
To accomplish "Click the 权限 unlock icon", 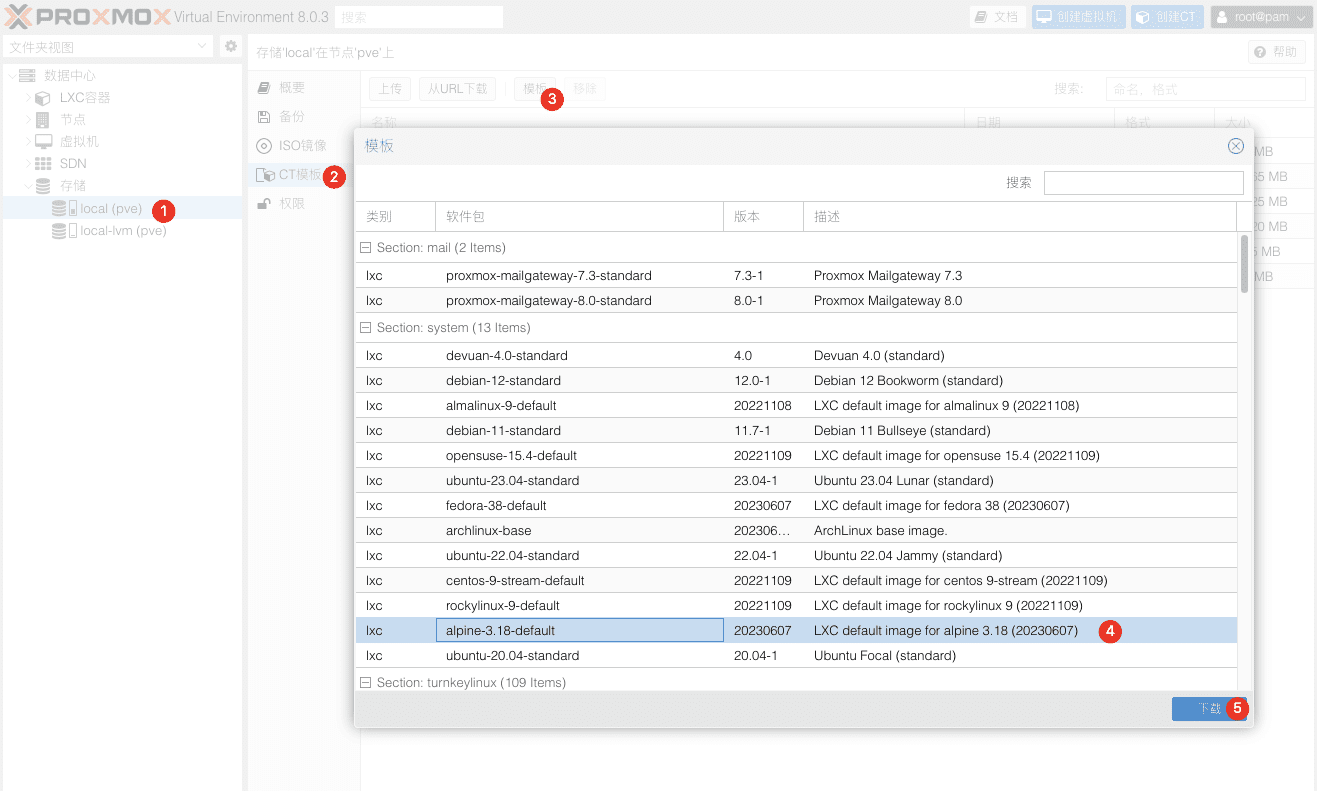I will [264, 204].
